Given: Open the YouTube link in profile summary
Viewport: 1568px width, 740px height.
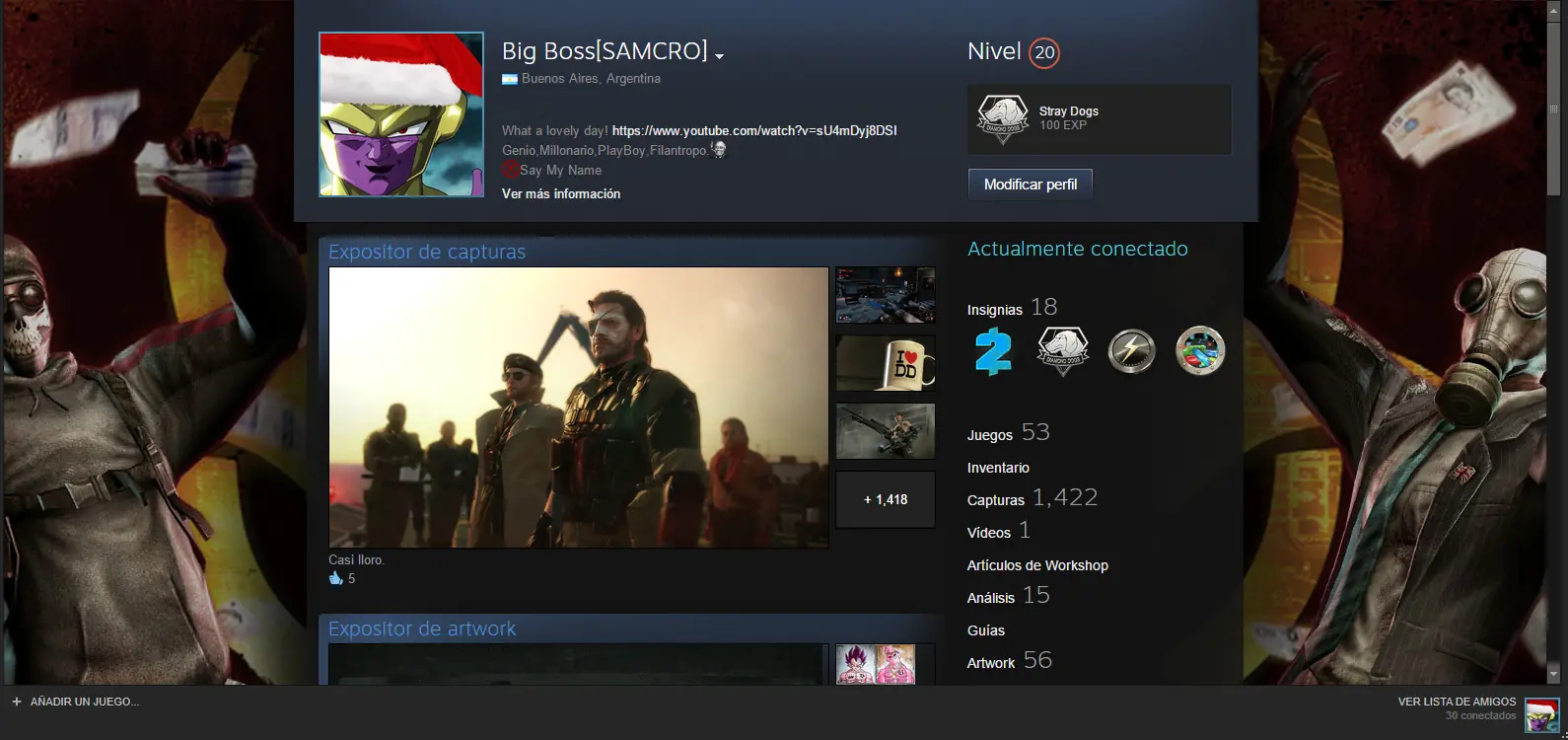Looking at the screenshot, I should 753,130.
